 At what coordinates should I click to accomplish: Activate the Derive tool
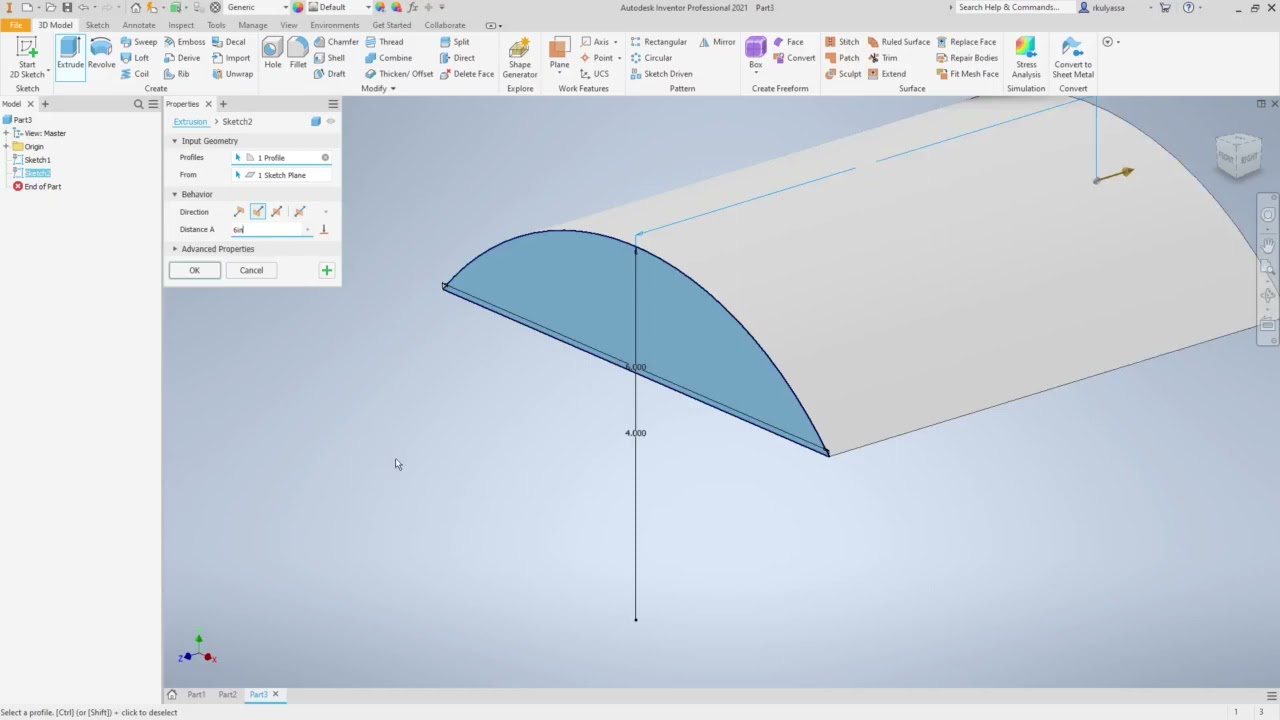(182, 58)
